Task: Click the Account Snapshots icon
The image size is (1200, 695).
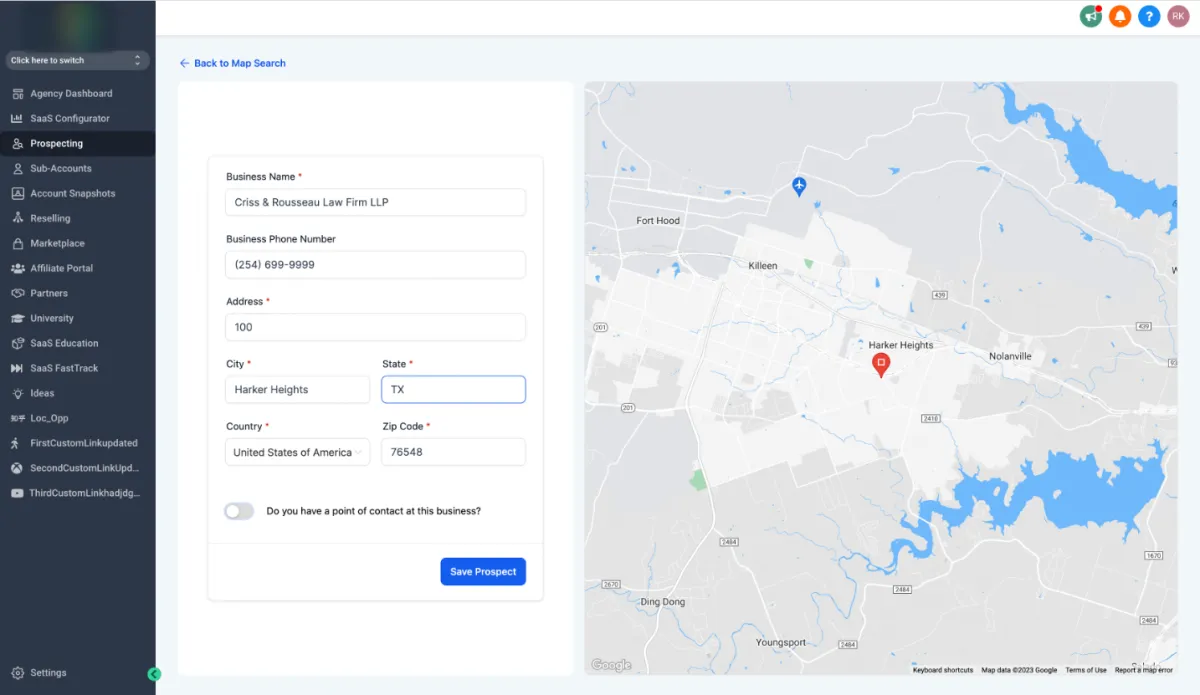Action: click(18, 193)
